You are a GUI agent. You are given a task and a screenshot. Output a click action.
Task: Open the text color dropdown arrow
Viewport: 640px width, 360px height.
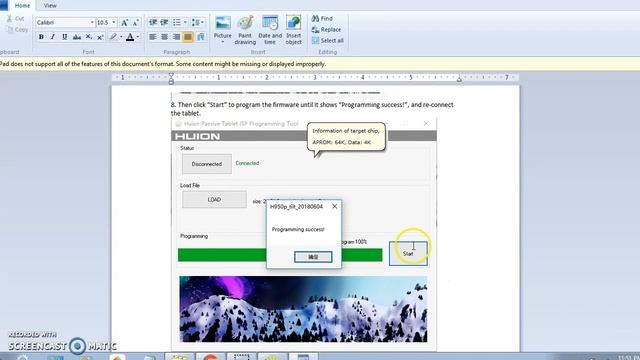pyautogui.click(x=138, y=37)
